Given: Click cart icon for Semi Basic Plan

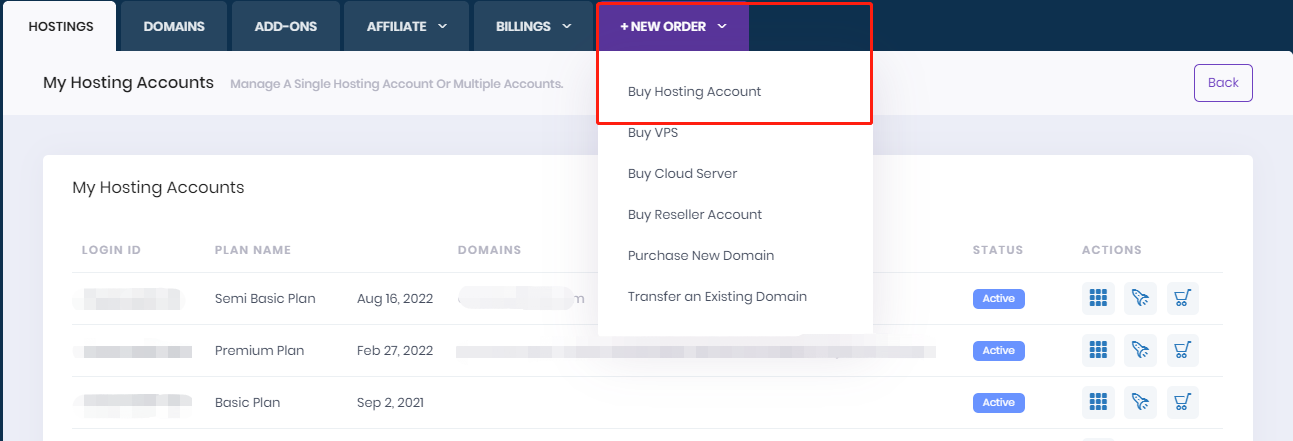Looking at the screenshot, I should (1182, 298).
